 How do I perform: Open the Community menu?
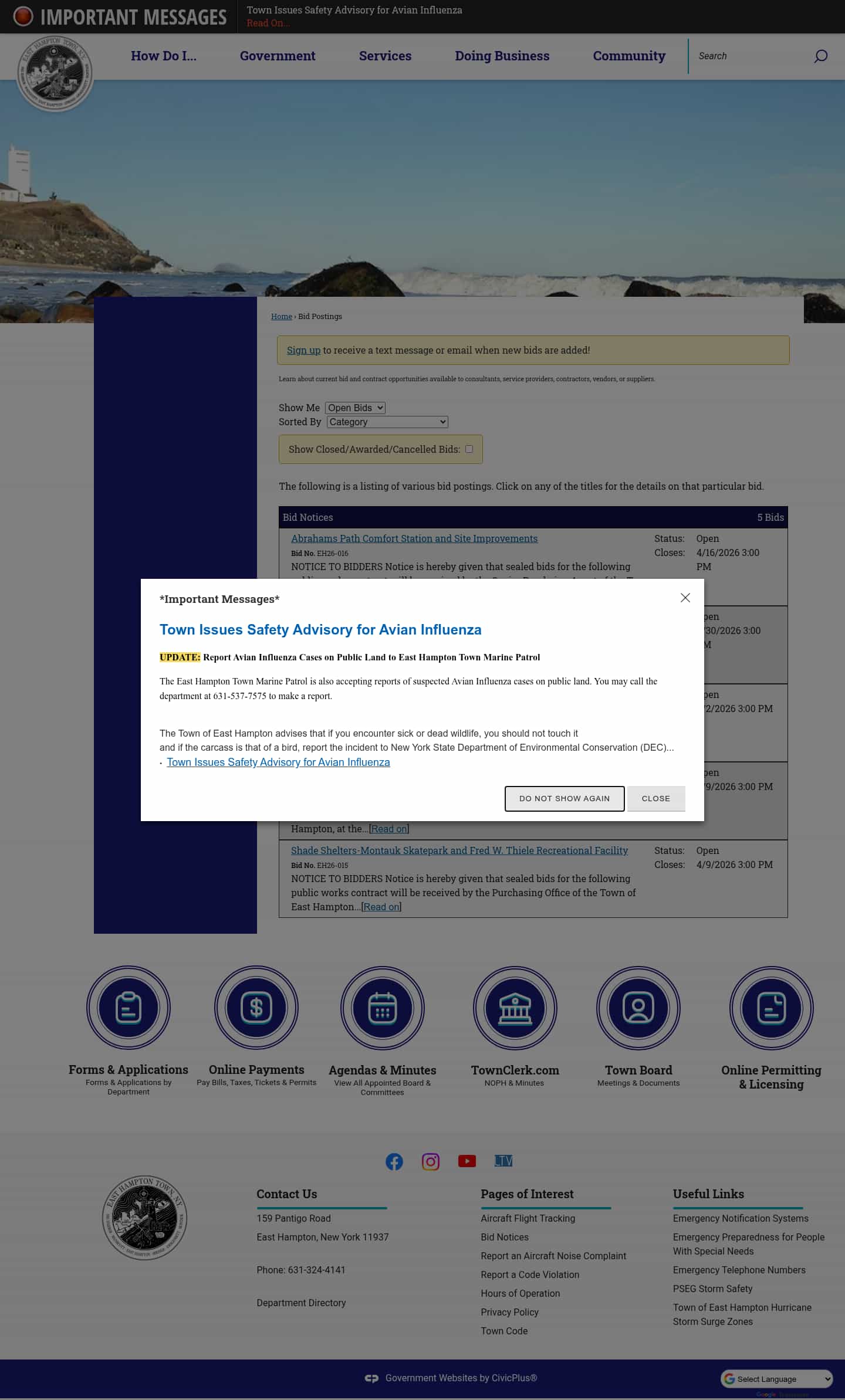click(x=629, y=56)
